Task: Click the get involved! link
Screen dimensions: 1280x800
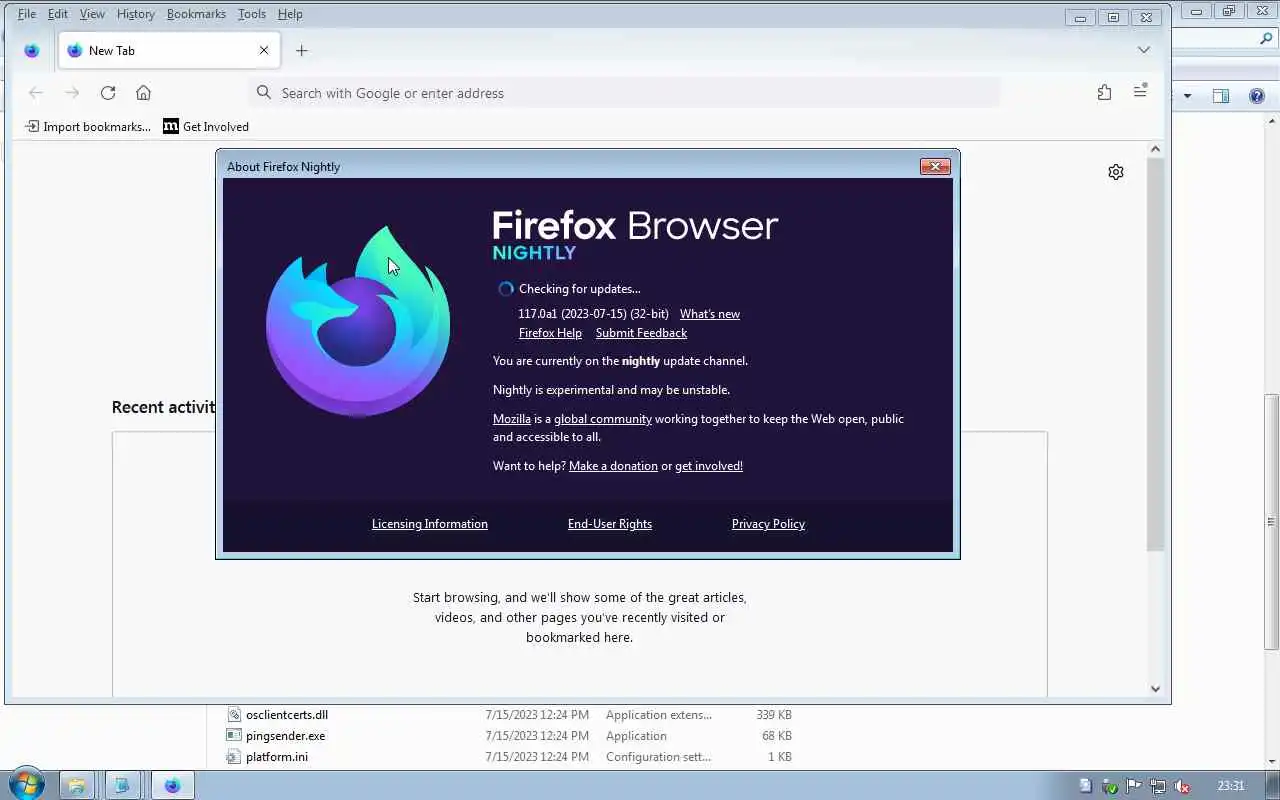Action: [709, 466]
